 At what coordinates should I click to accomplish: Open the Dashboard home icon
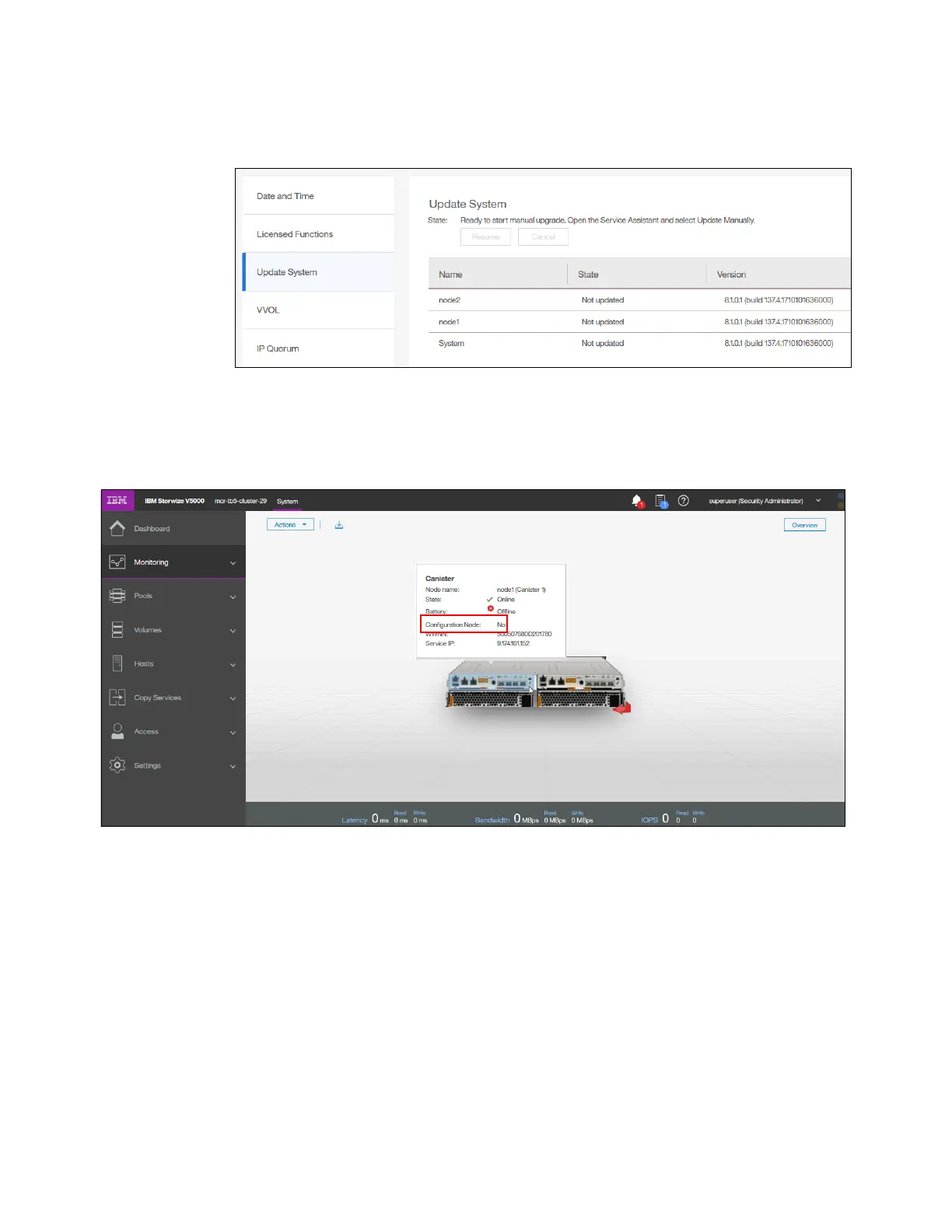coord(117,528)
